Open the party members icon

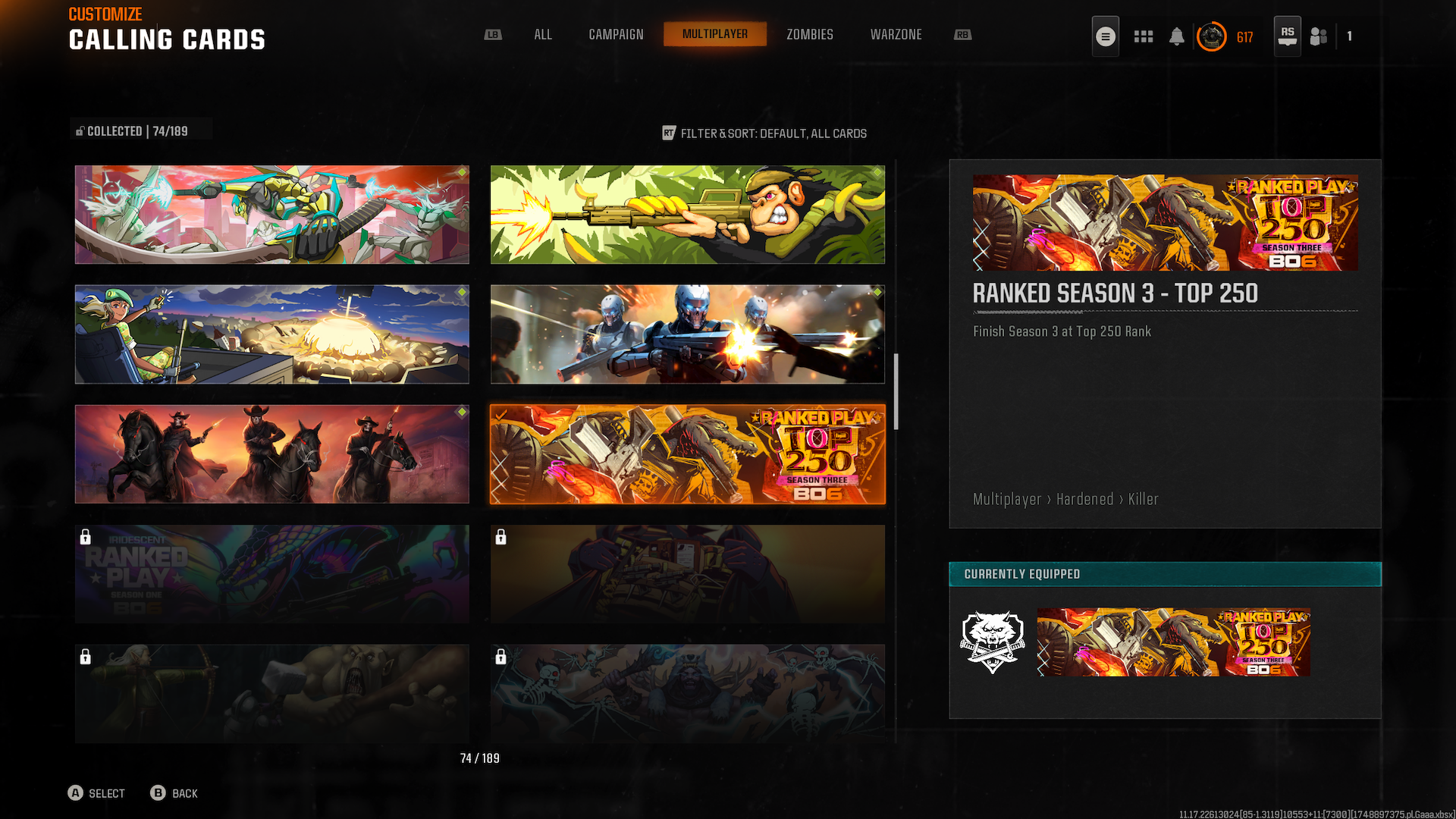pyautogui.click(x=1319, y=36)
